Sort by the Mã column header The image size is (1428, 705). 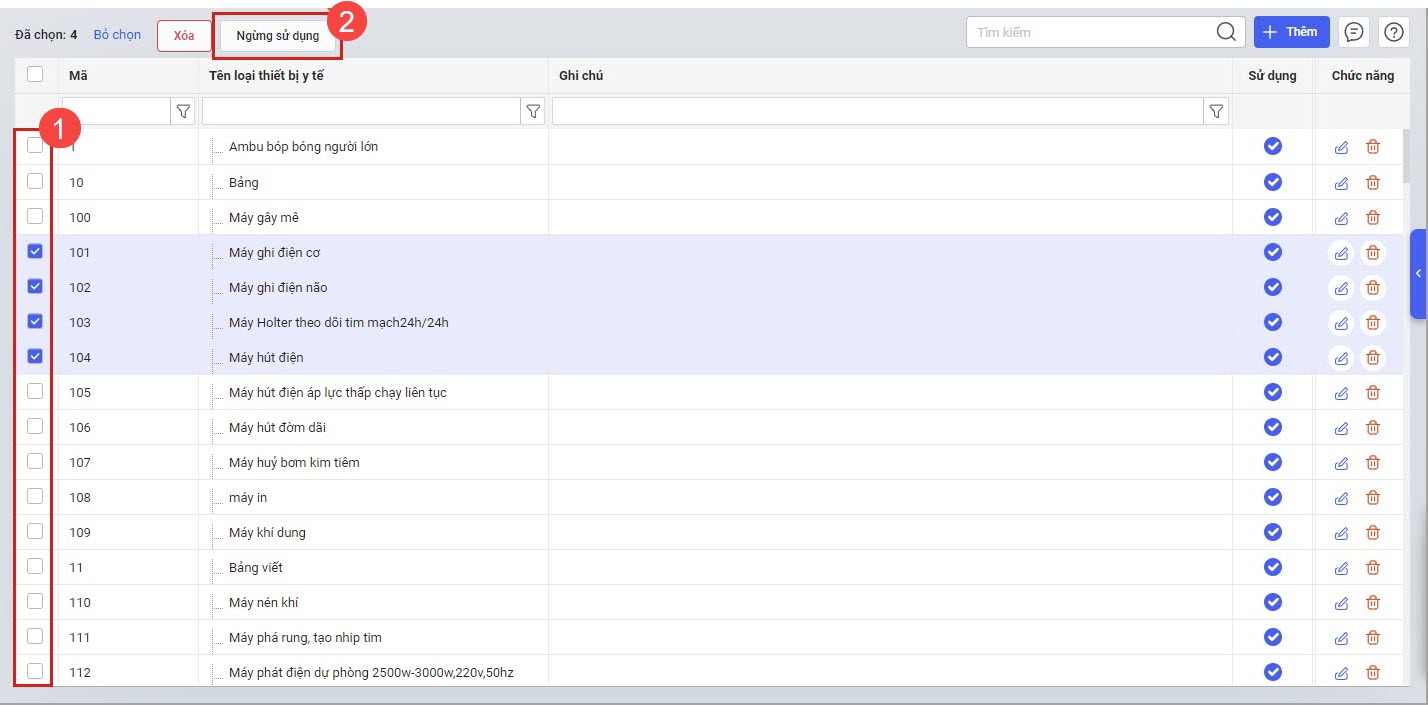(x=78, y=76)
